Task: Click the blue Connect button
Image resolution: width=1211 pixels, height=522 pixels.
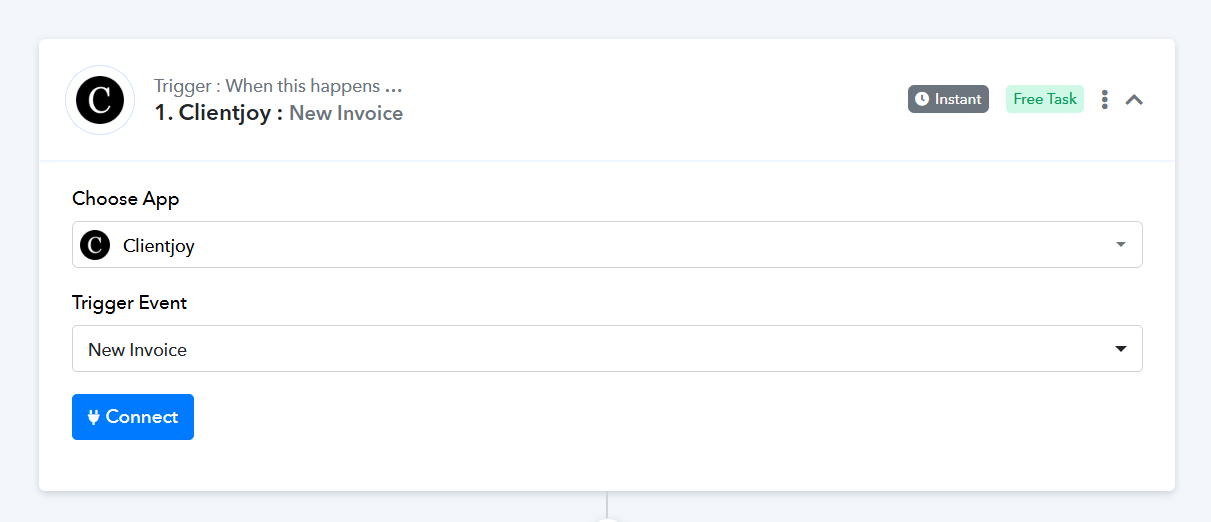Action: click(x=133, y=417)
